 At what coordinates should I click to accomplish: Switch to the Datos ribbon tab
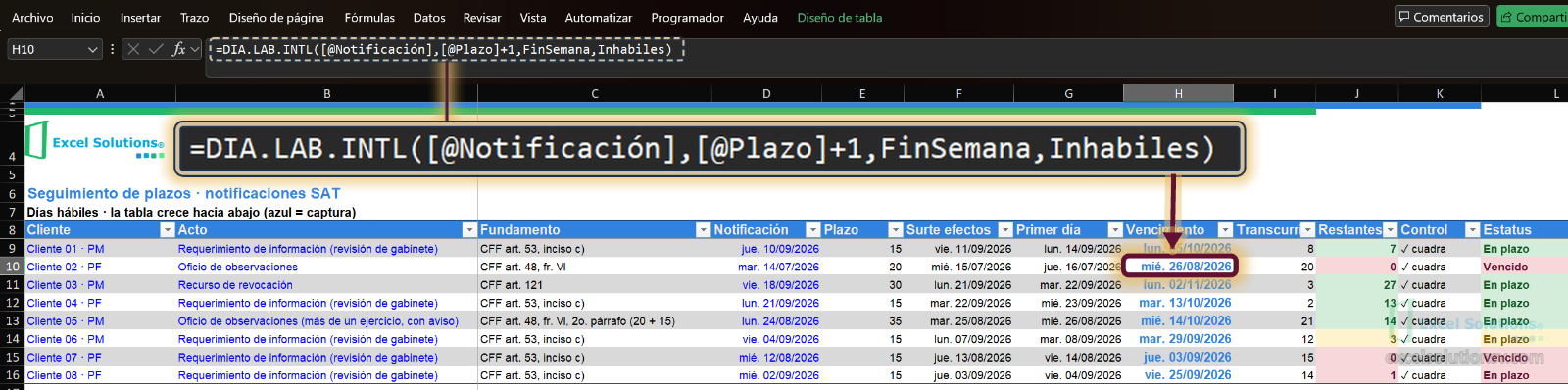pyautogui.click(x=429, y=18)
